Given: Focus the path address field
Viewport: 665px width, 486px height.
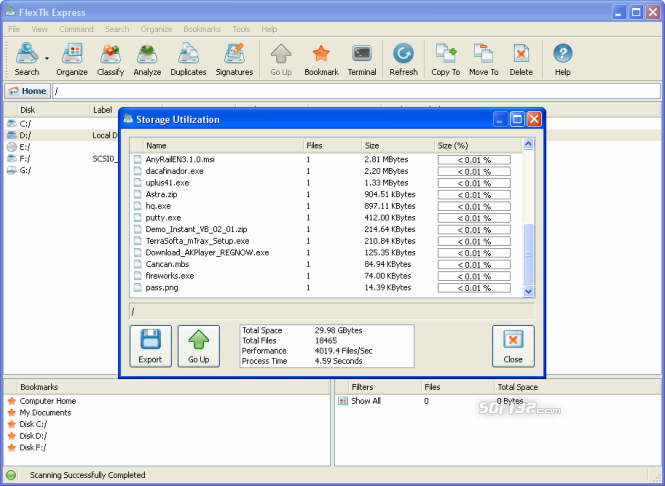Looking at the screenshot, I should click(x=356, y=91).
